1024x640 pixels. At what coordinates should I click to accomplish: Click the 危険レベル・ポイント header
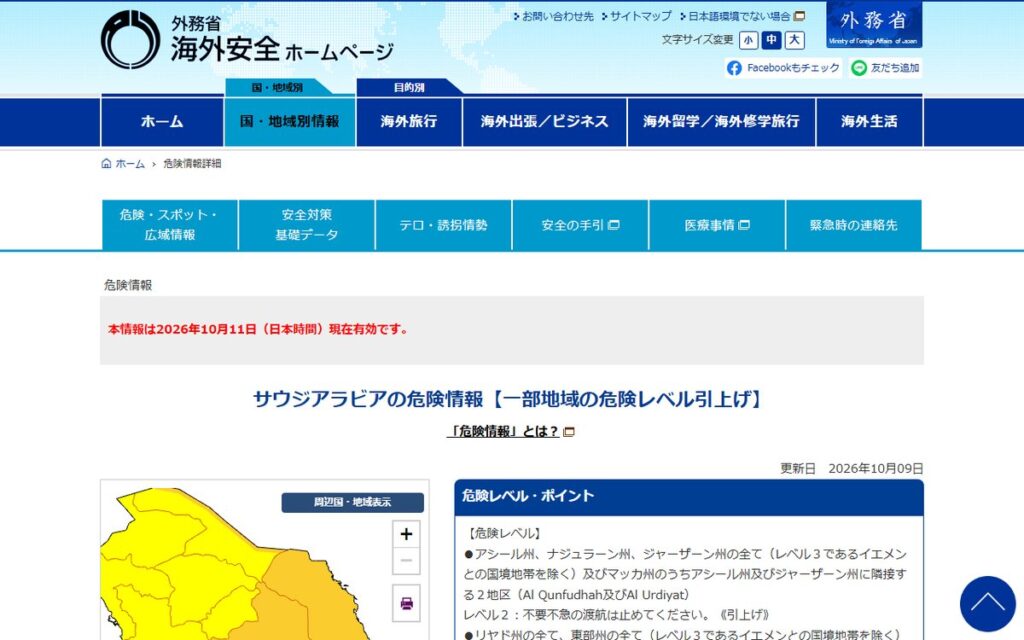689,496
